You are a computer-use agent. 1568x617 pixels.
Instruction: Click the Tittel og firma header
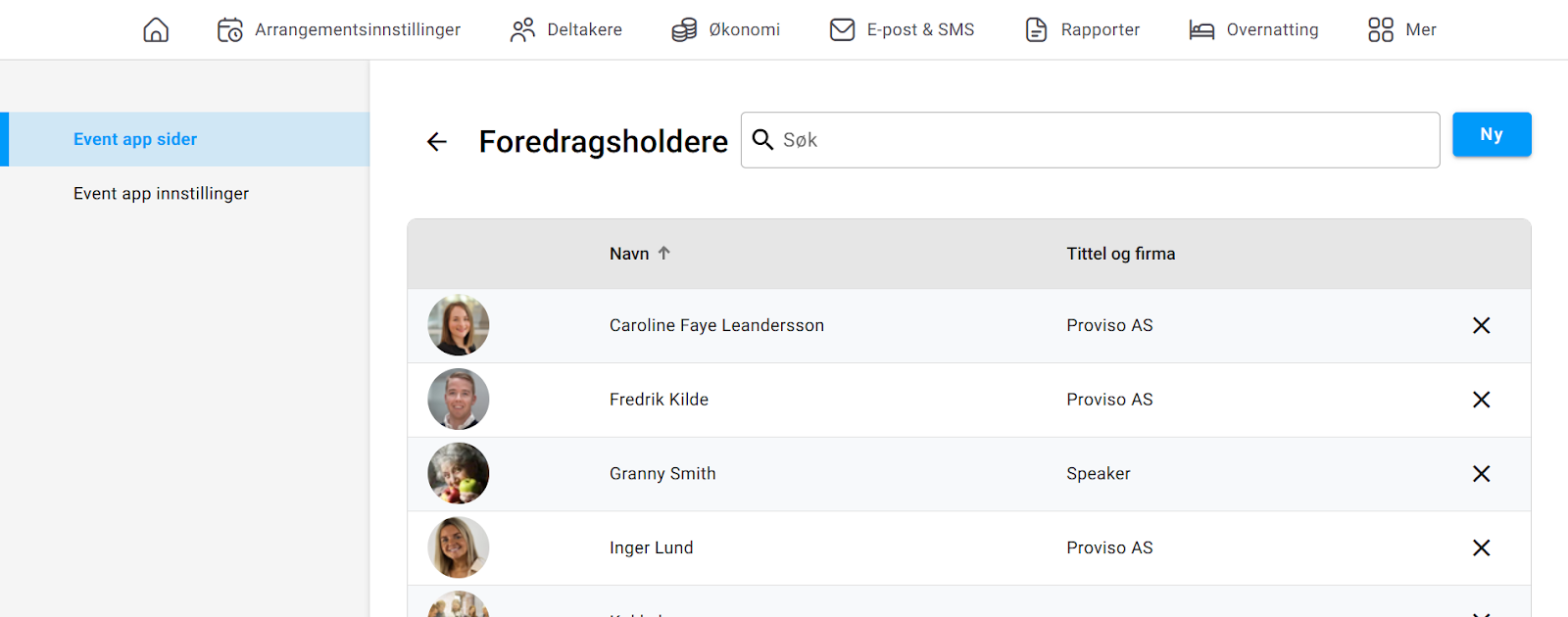click(x=1121, y=254)
